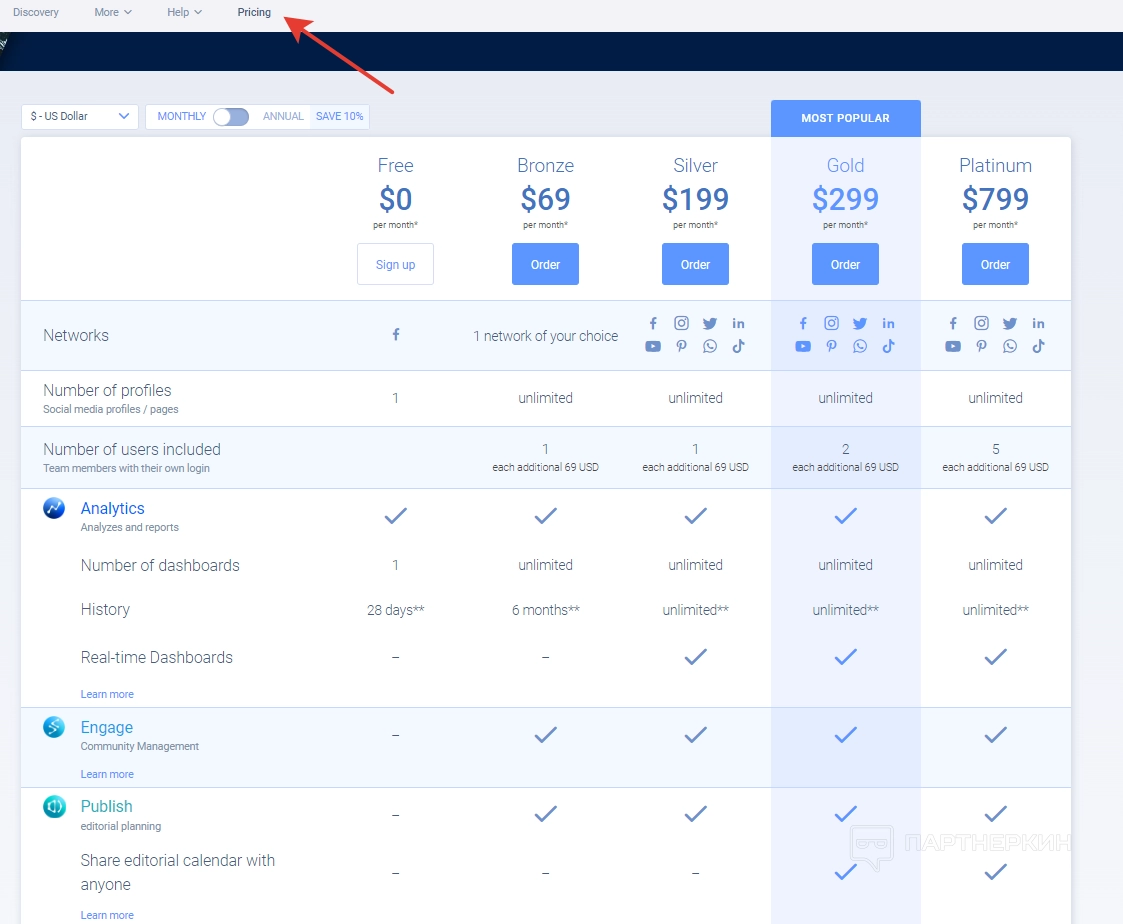Expand the Help menu
The height and width of the screenshot is (924, 1123).
point(184,12)
